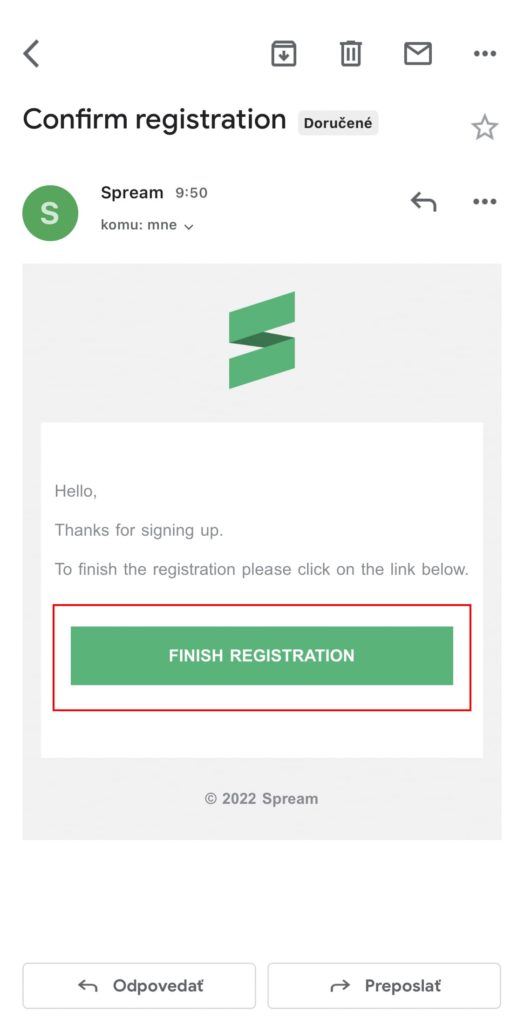Open message options dots next to reply arrow
524x1024 pixels.
pos(485,202)
